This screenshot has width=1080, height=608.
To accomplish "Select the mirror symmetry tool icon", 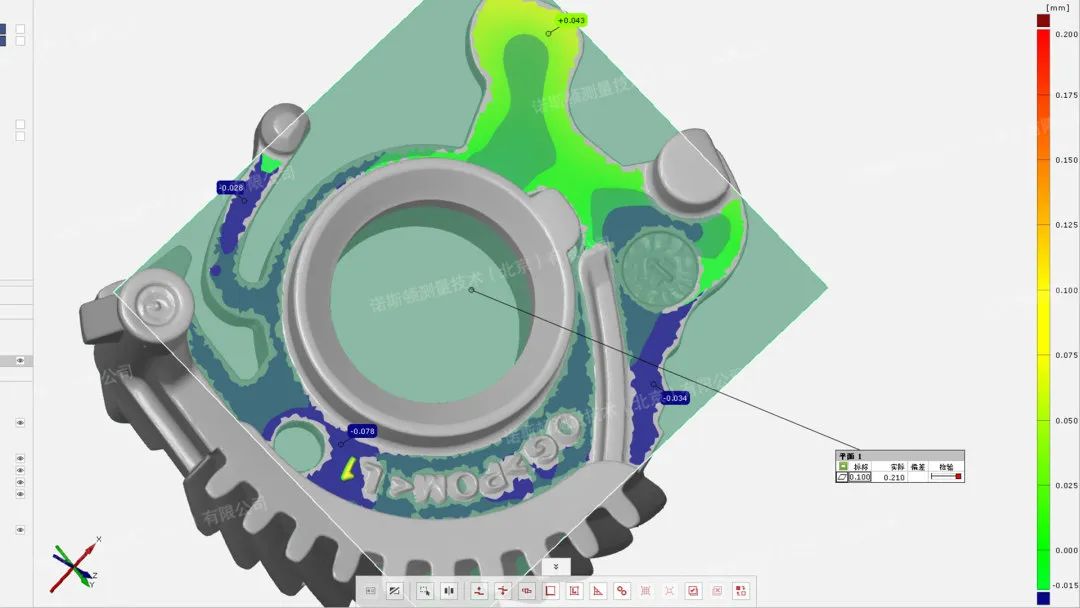I will tap(449, 591).
